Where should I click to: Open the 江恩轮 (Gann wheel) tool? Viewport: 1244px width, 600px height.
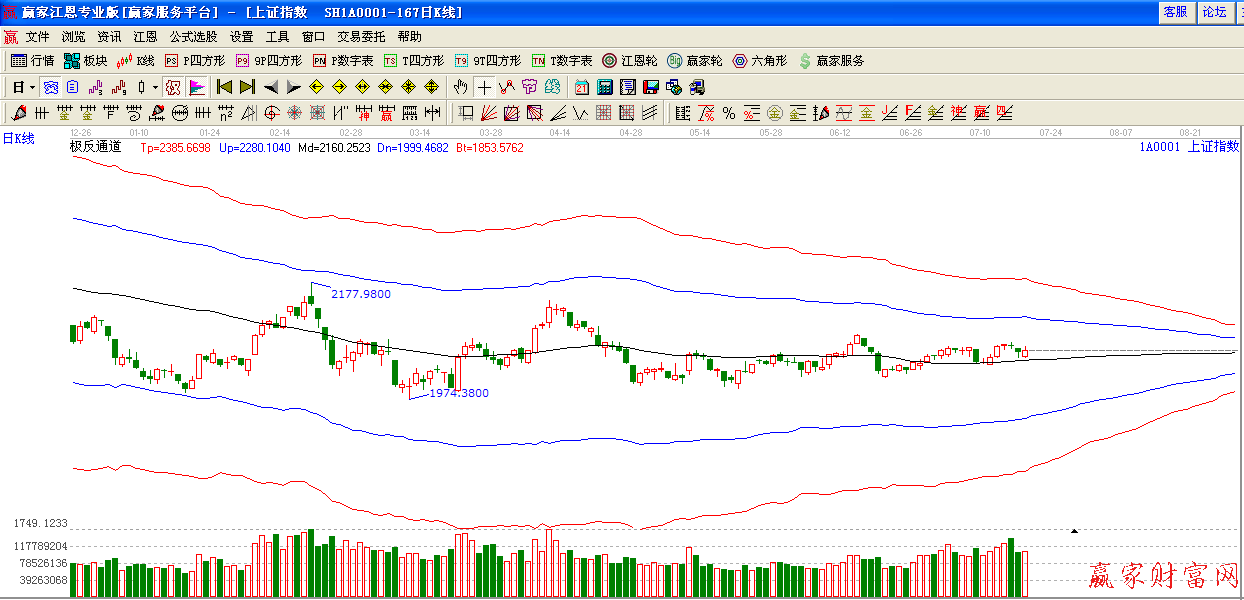coord(630,61)
